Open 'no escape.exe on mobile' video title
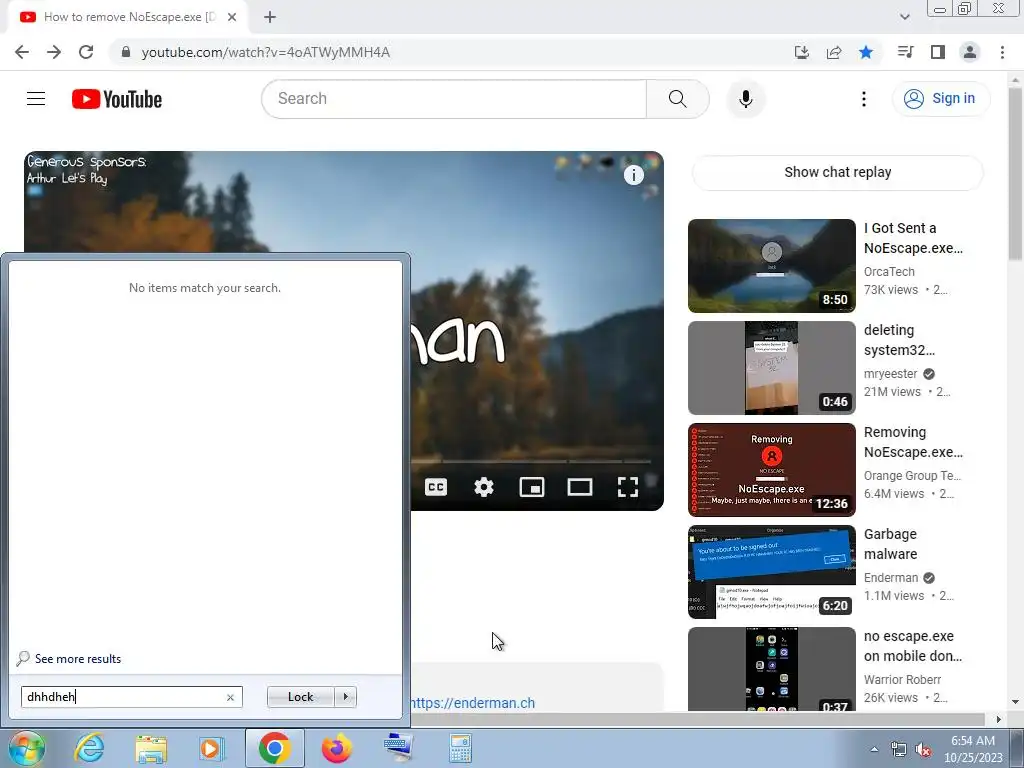Image resolution: width=1024 pixels, height=768 pixels. (x=912, y=646)
